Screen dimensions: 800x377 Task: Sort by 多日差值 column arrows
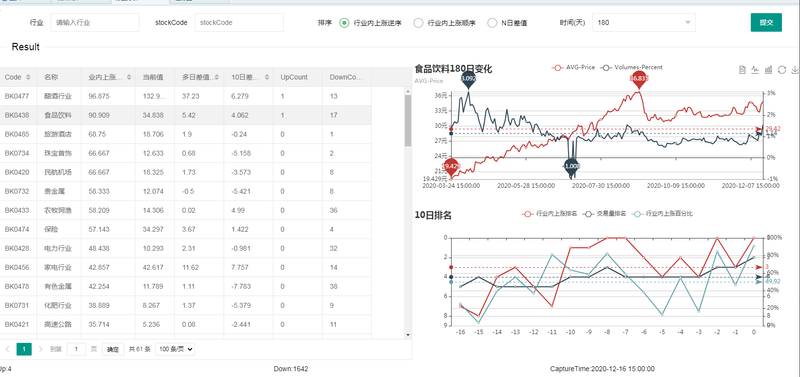[x=217, y=78]
